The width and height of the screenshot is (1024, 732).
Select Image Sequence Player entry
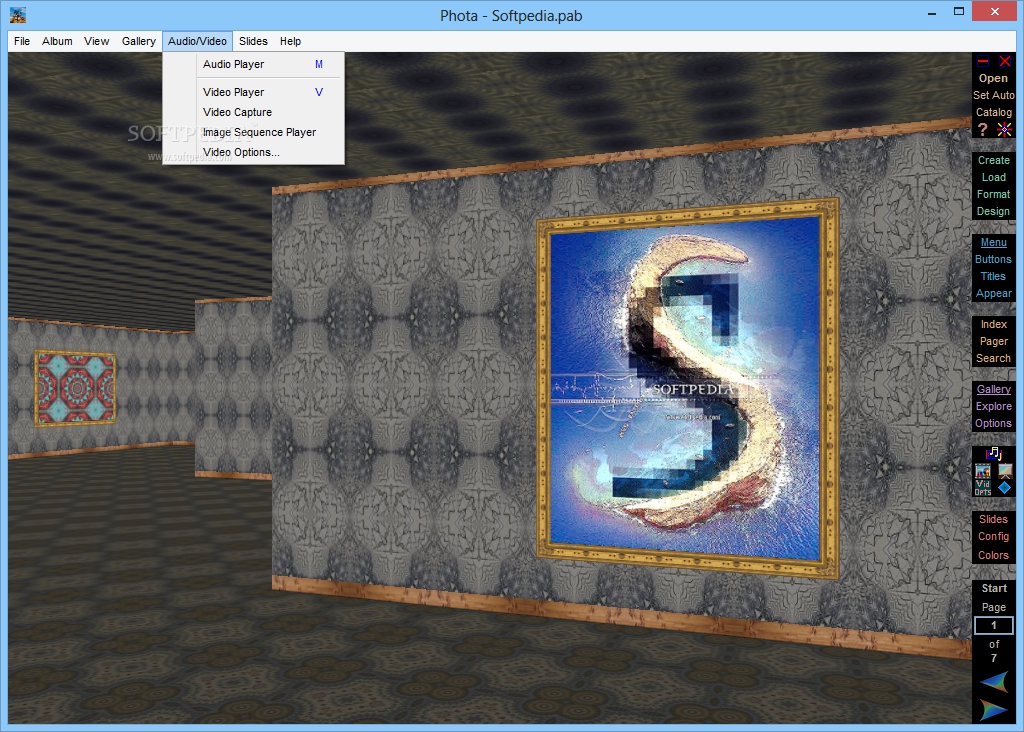(253, 132)
